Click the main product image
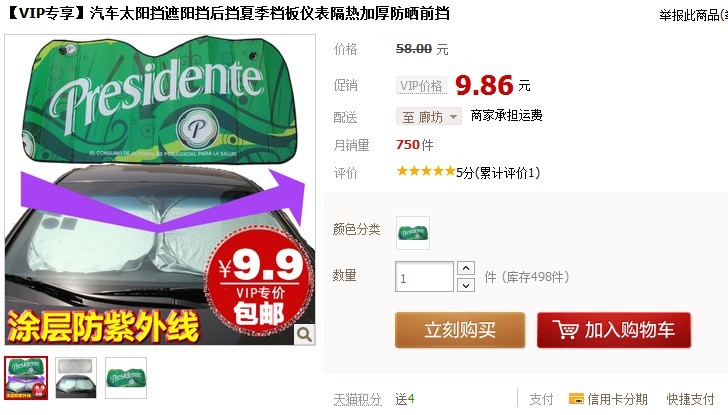Viewport: 728px width, 415px height. (x=160, y=190)
